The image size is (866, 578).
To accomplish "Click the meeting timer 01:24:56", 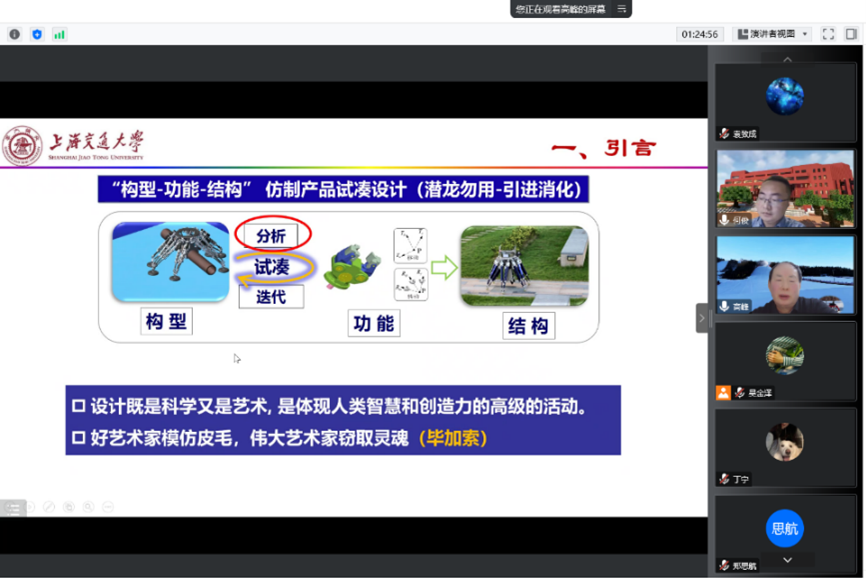I will pos(700,34).
